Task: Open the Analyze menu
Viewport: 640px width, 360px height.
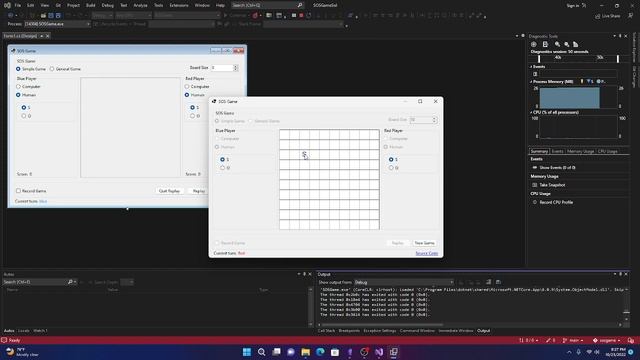Action: (x=140, y=5)
